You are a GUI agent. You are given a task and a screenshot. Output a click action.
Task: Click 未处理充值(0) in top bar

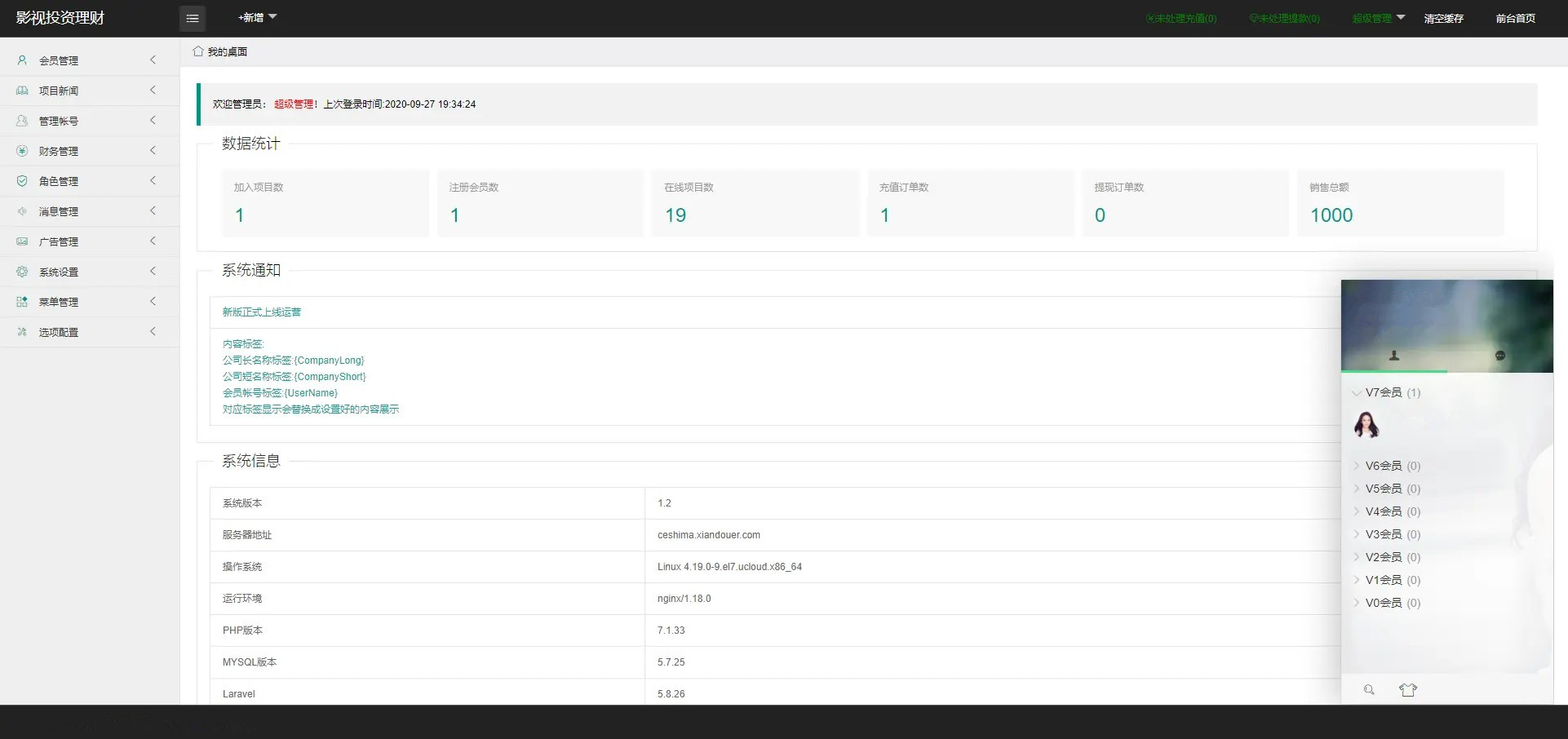click(1181, 18)
